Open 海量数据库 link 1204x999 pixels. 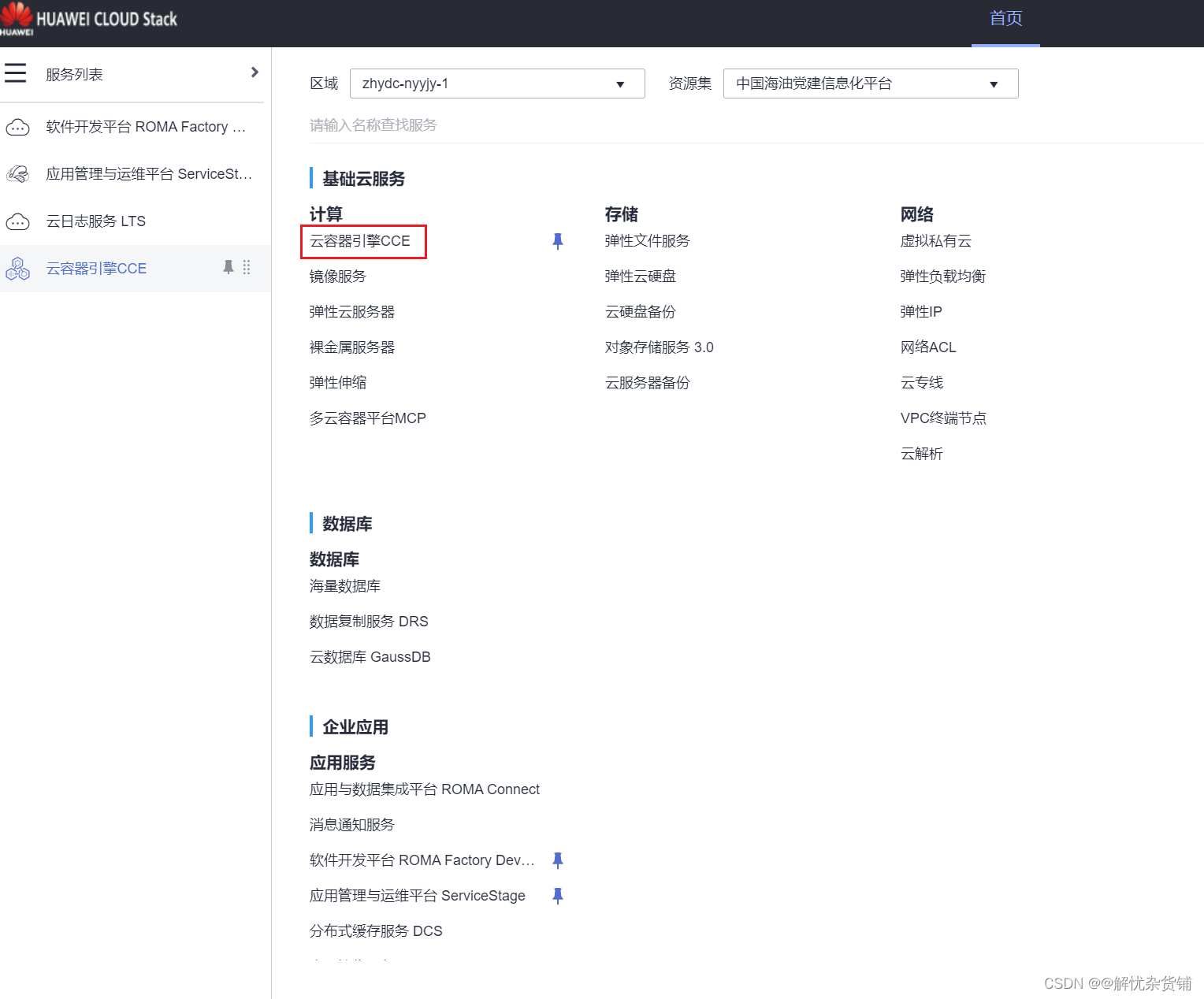click(x=345, y=586)
